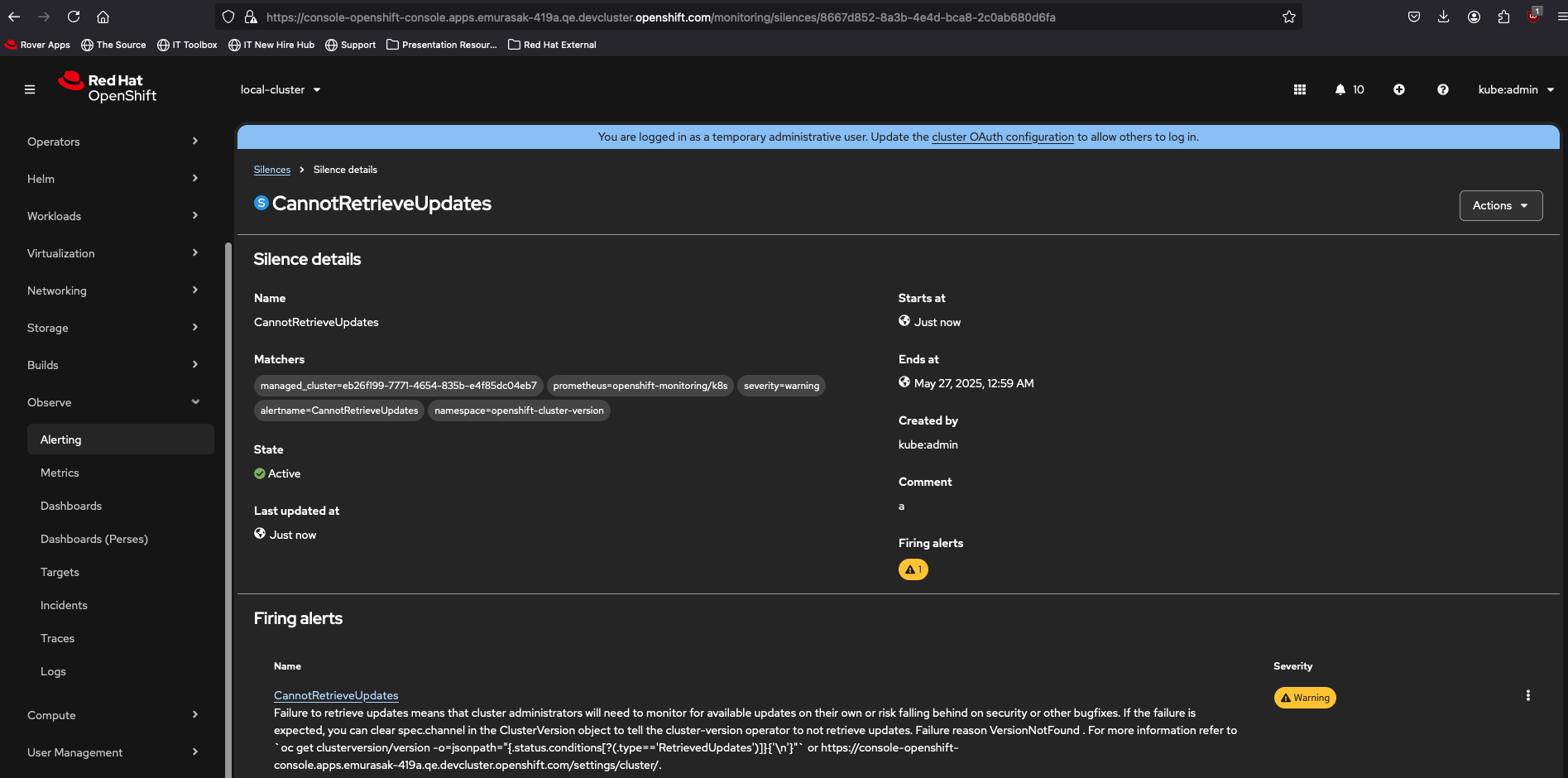Open the Presentation Resources bookmark folder
The width and height of the screenshot is (1568, 778).
coord(442,45)
